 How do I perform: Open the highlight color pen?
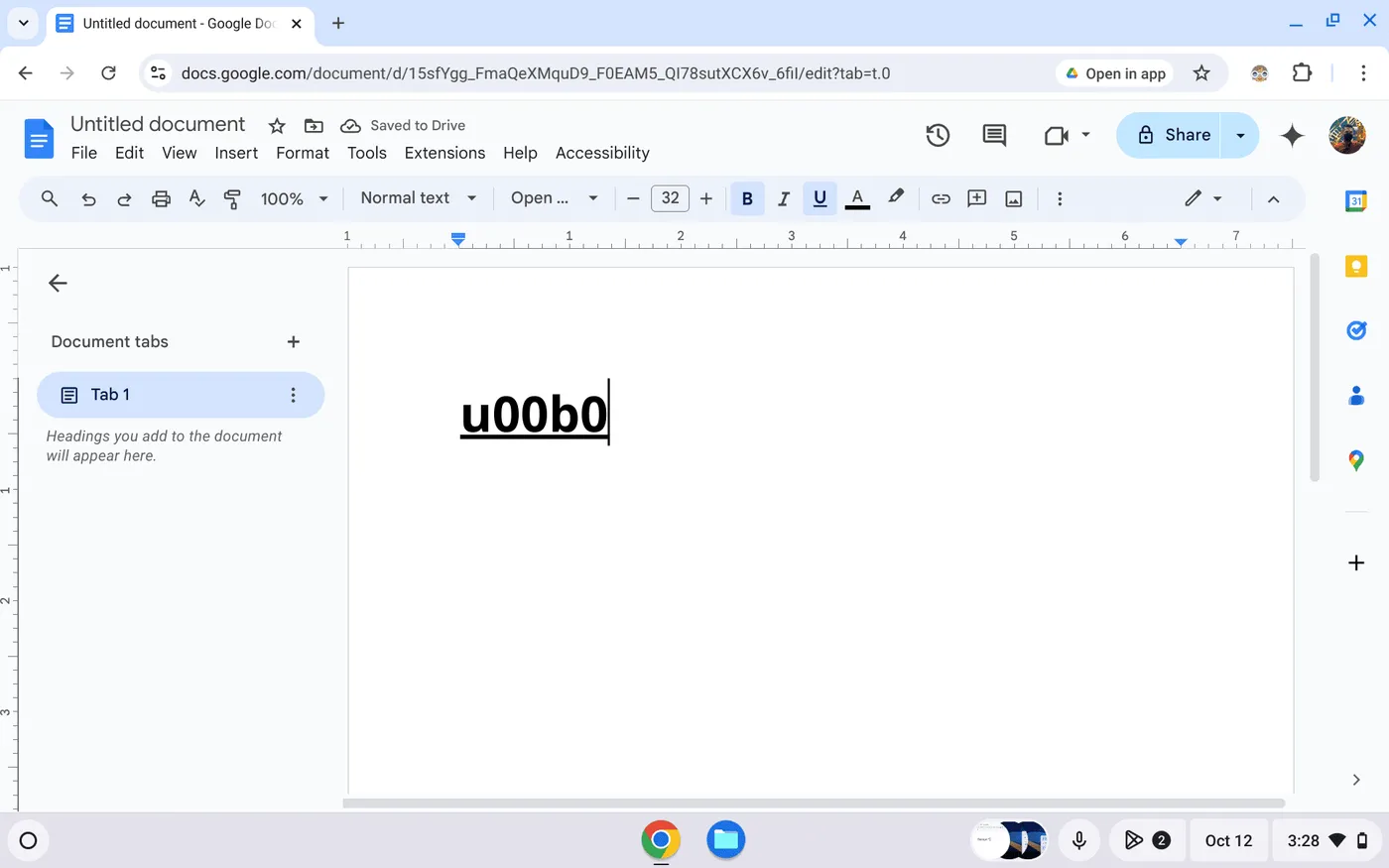[896, 197]
